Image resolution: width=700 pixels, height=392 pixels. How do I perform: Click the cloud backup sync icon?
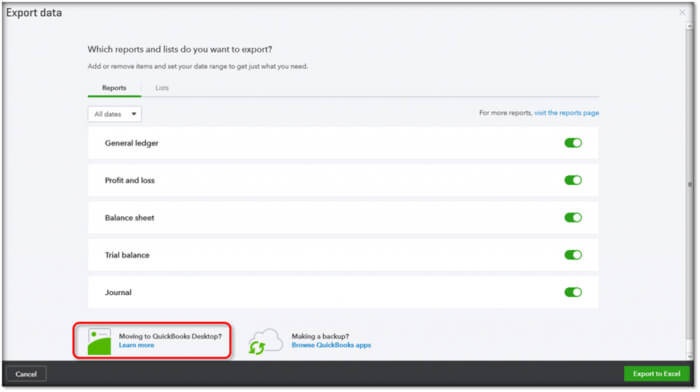[266, 342]
